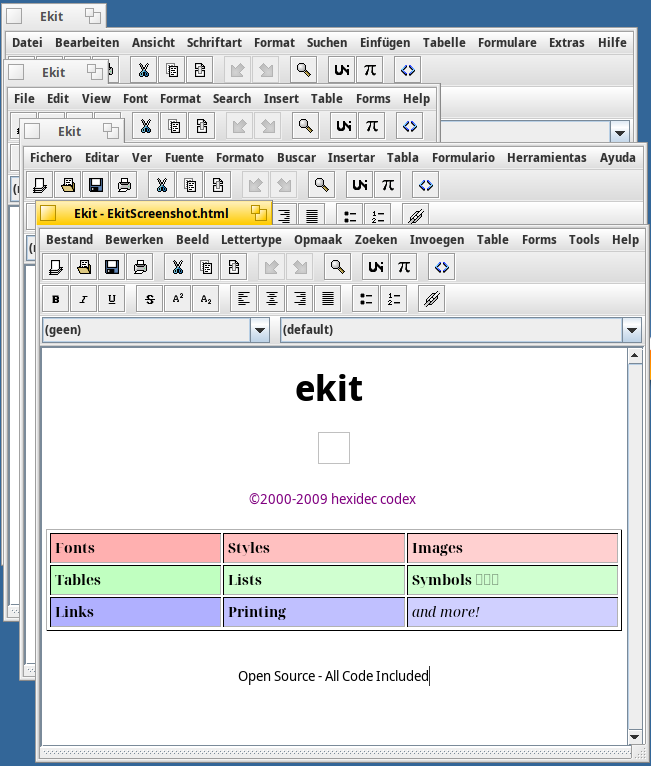651x766 pixels.
Task: Open Unicode character tool in Dutch window
Action: 376,267
